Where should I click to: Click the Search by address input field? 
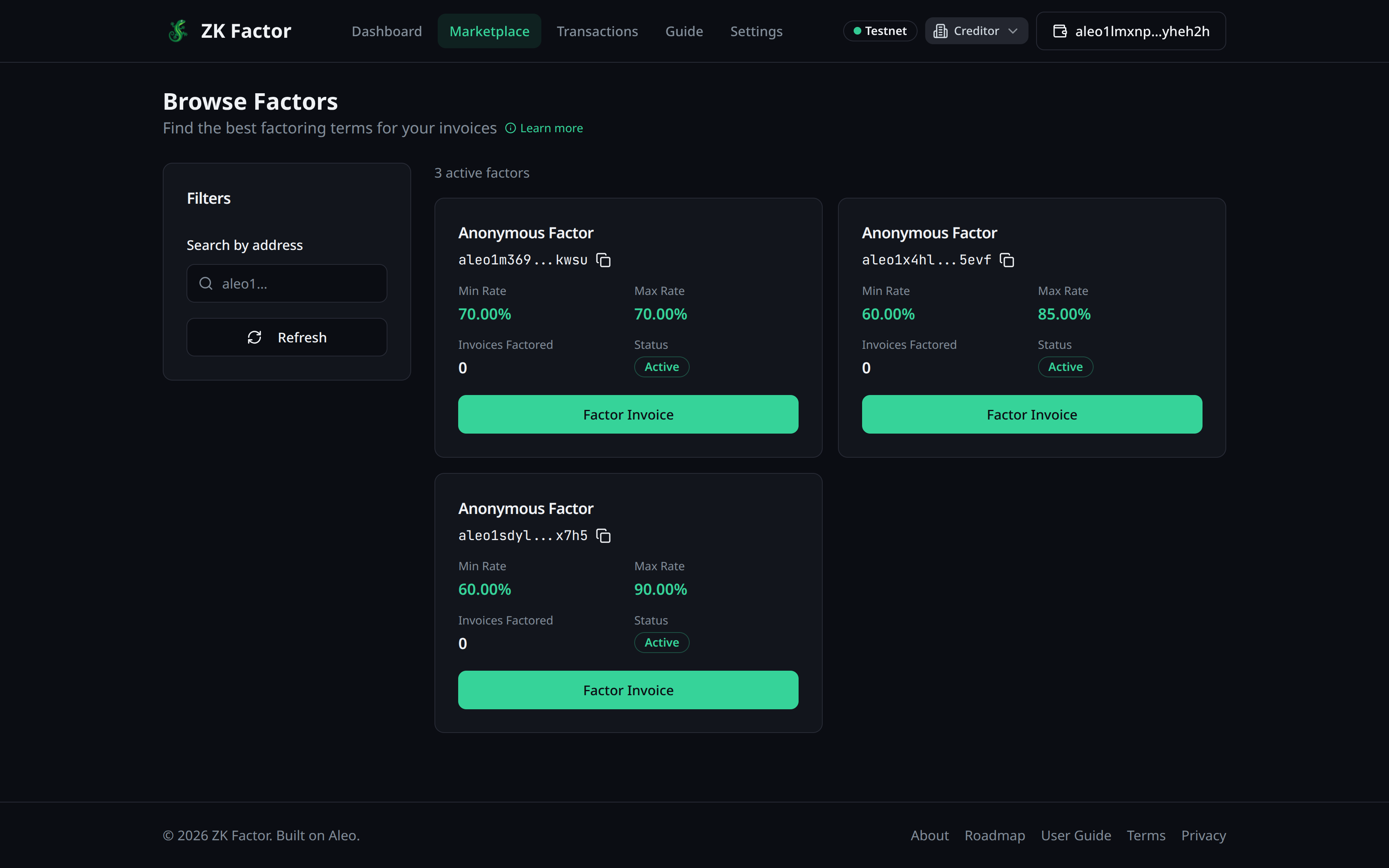(287, 283)
